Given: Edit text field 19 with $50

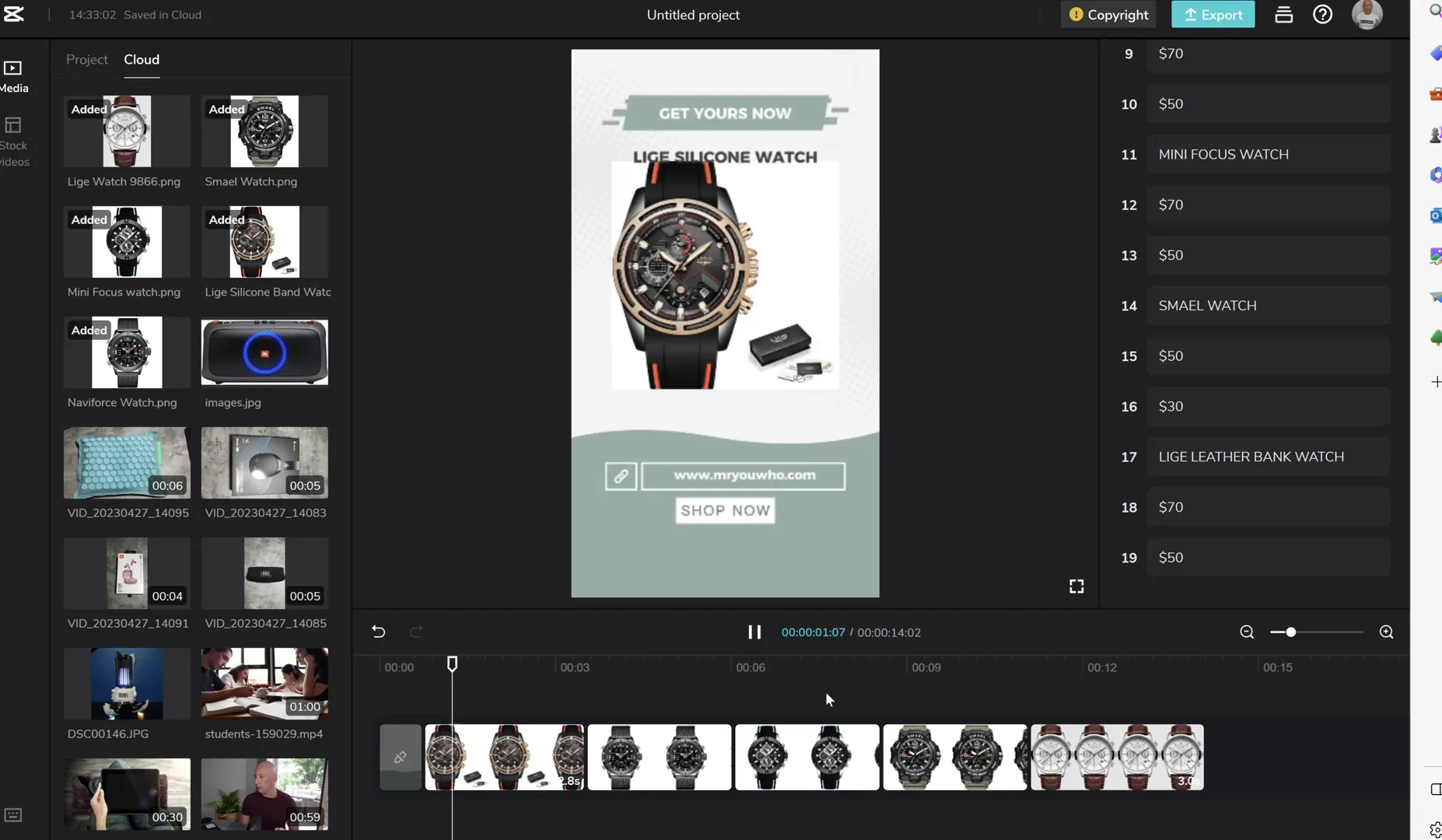Looking at the screenshot, I should coord(1268,558).
